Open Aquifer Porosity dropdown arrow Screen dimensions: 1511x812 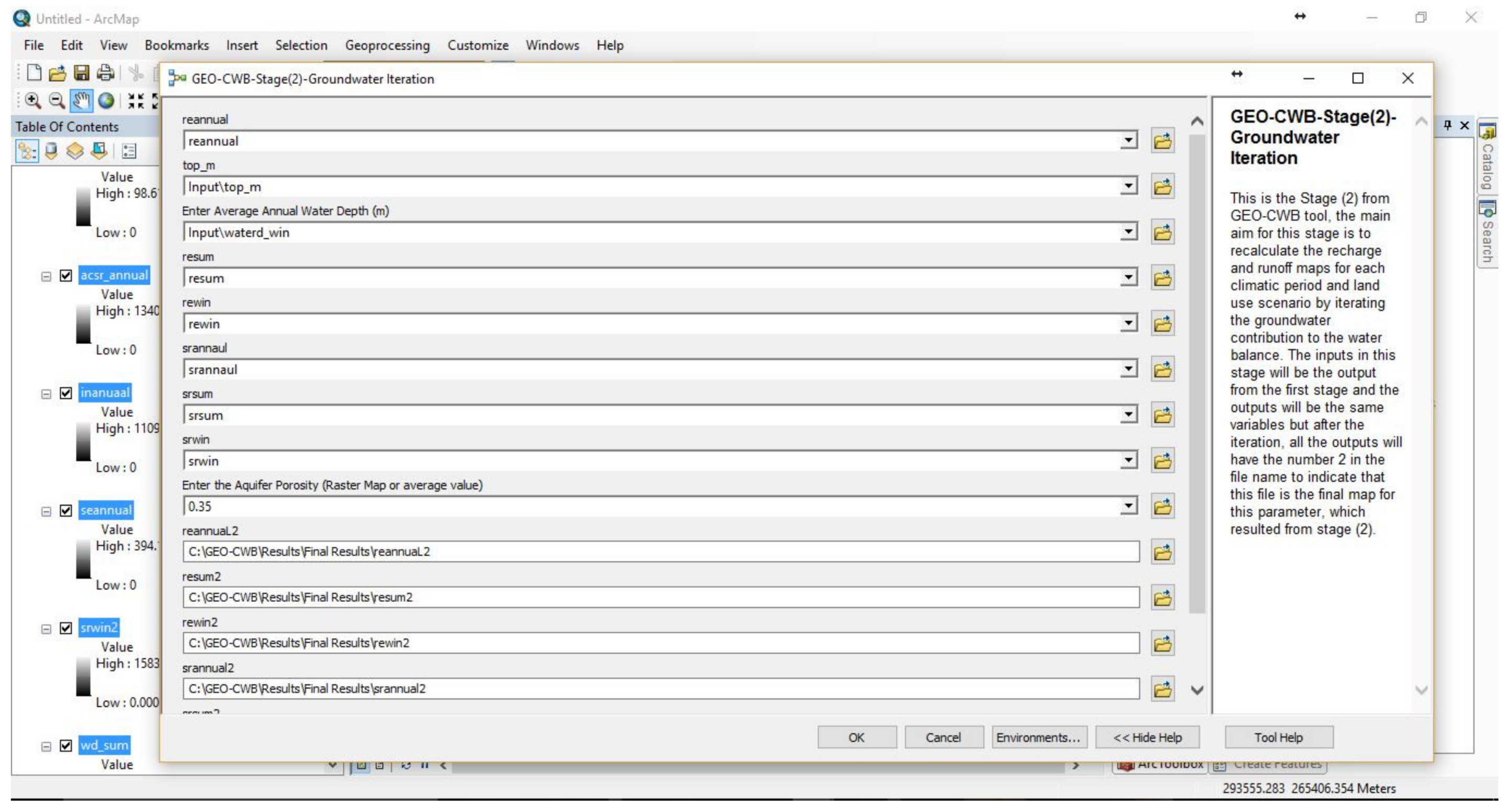(1128, 506)
